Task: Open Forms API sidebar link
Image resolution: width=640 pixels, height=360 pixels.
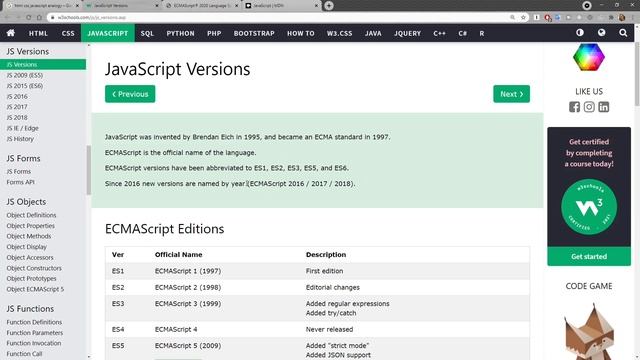Action: pyautogui.click(x=20, y=182)
